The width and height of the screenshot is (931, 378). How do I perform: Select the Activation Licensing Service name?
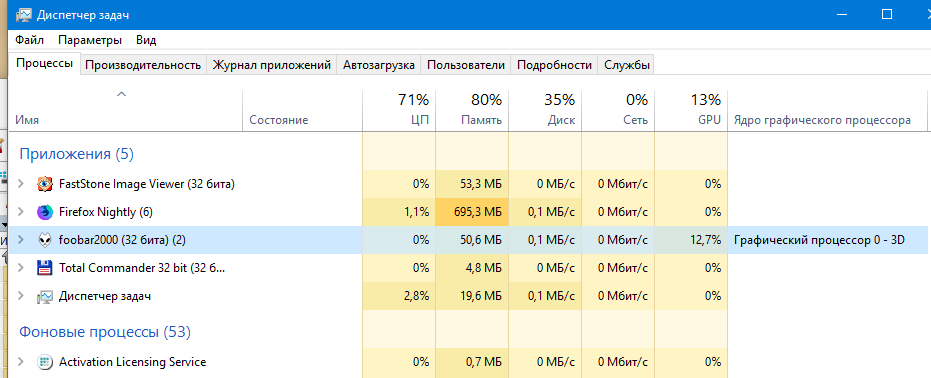click(x=132, y=362)
